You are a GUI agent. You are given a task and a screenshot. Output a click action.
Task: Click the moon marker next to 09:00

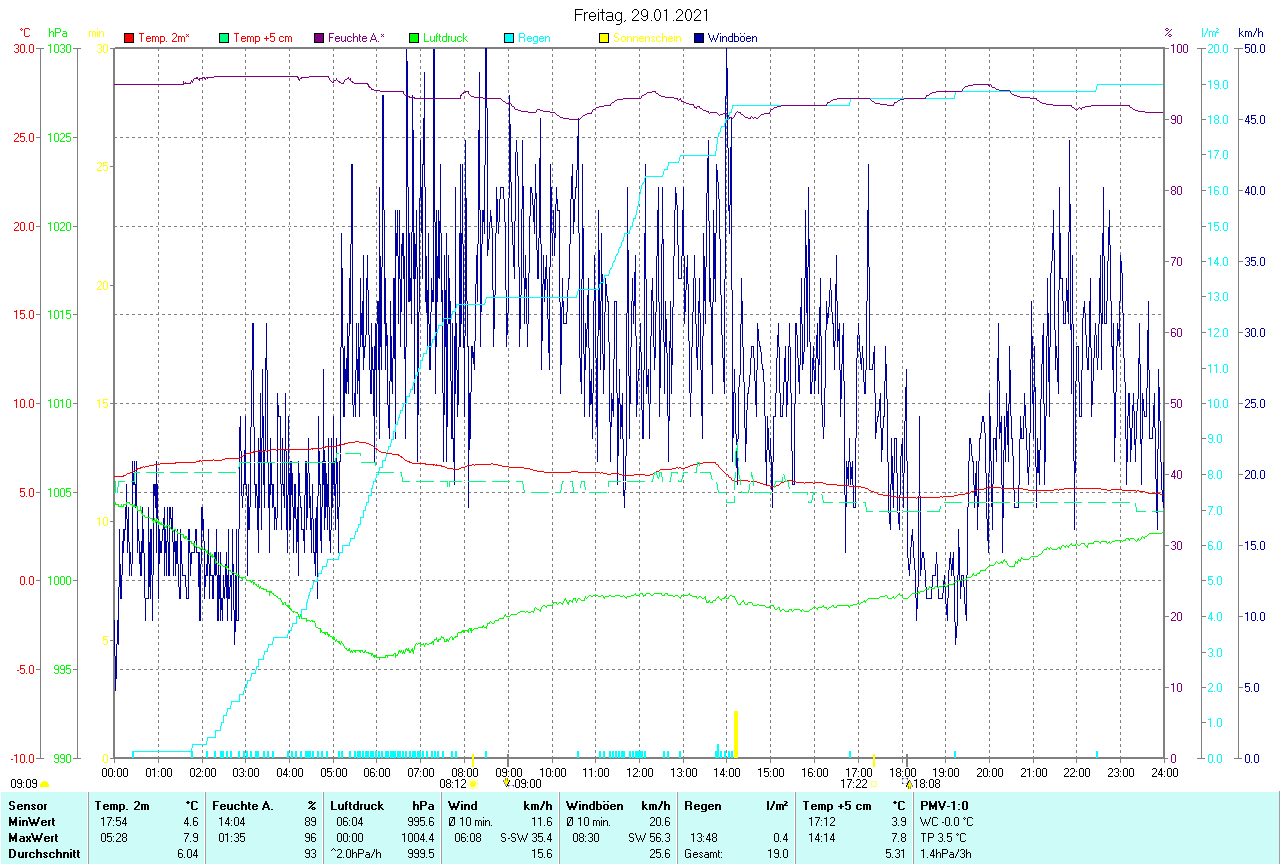point(507,783)
